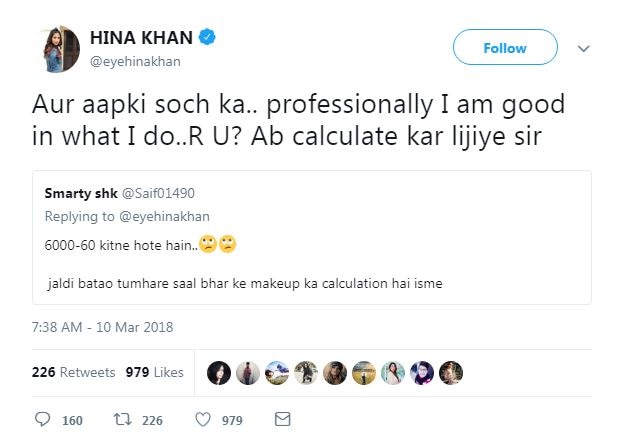The image size is (622, 439).
Task: Open the 979 Likes list
Action: pyautogui.click(x=154, y=372)
